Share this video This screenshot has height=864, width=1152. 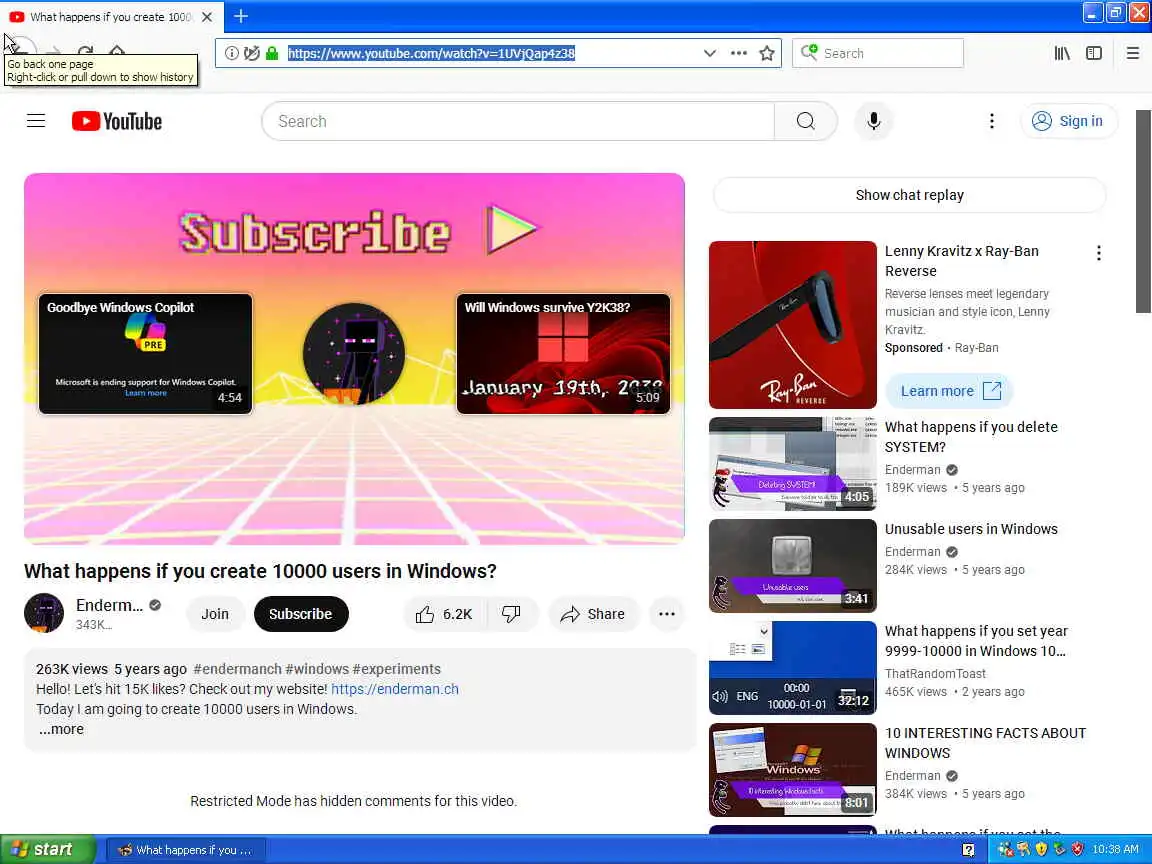point(593,614)
